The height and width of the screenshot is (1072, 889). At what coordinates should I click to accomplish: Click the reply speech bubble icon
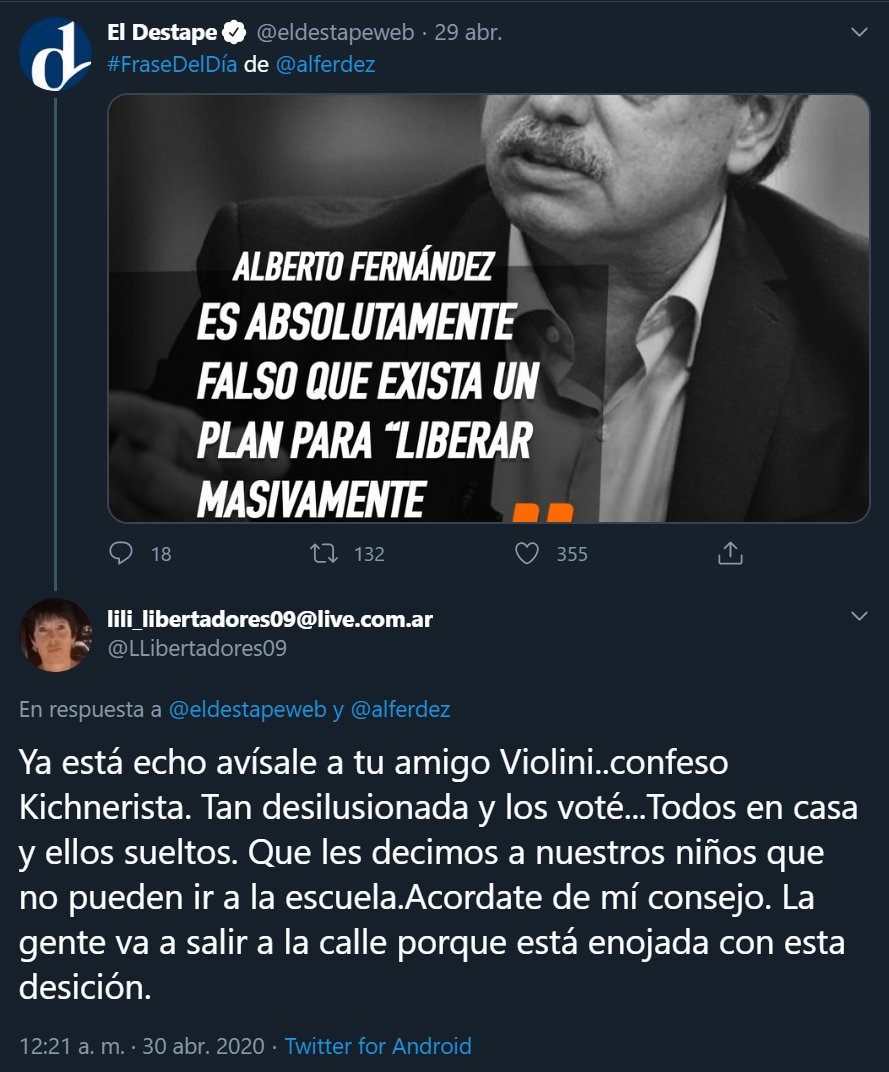(121, 553)
